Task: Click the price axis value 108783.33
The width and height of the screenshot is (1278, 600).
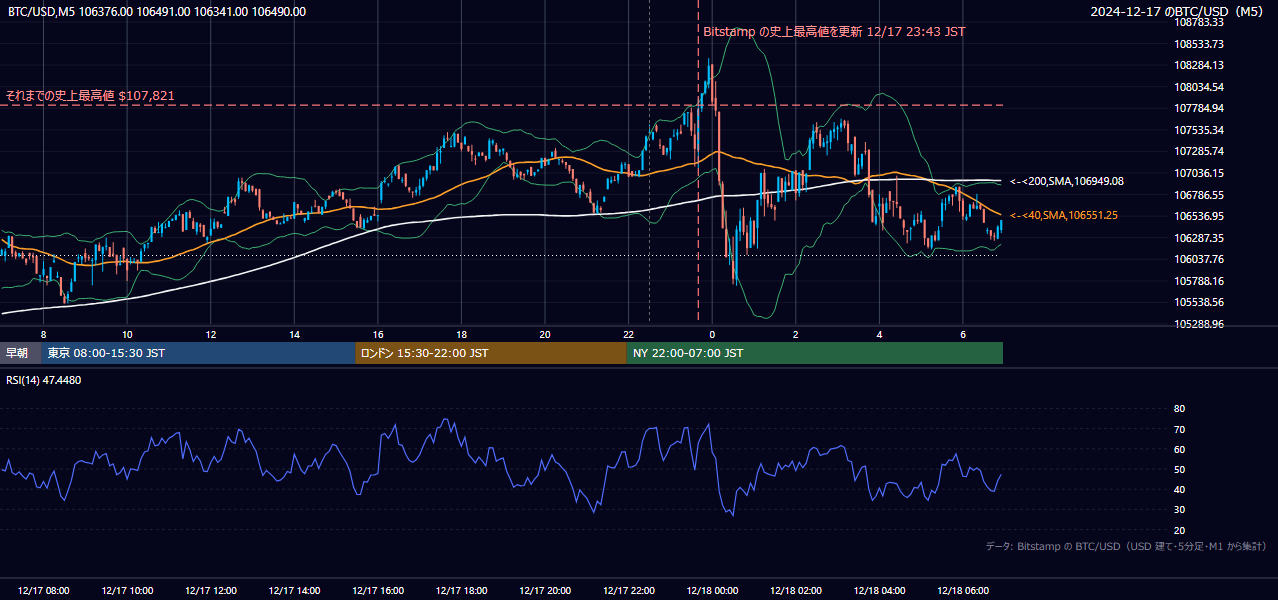Action: 1199,22
